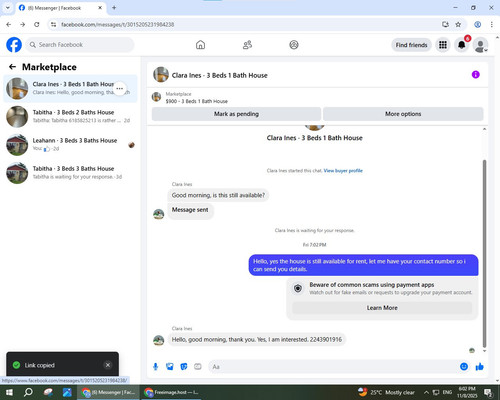Click the weather 25°C Mostly clear widget
The height and width of the screenshot is (400, 500).
click(386, 392)
